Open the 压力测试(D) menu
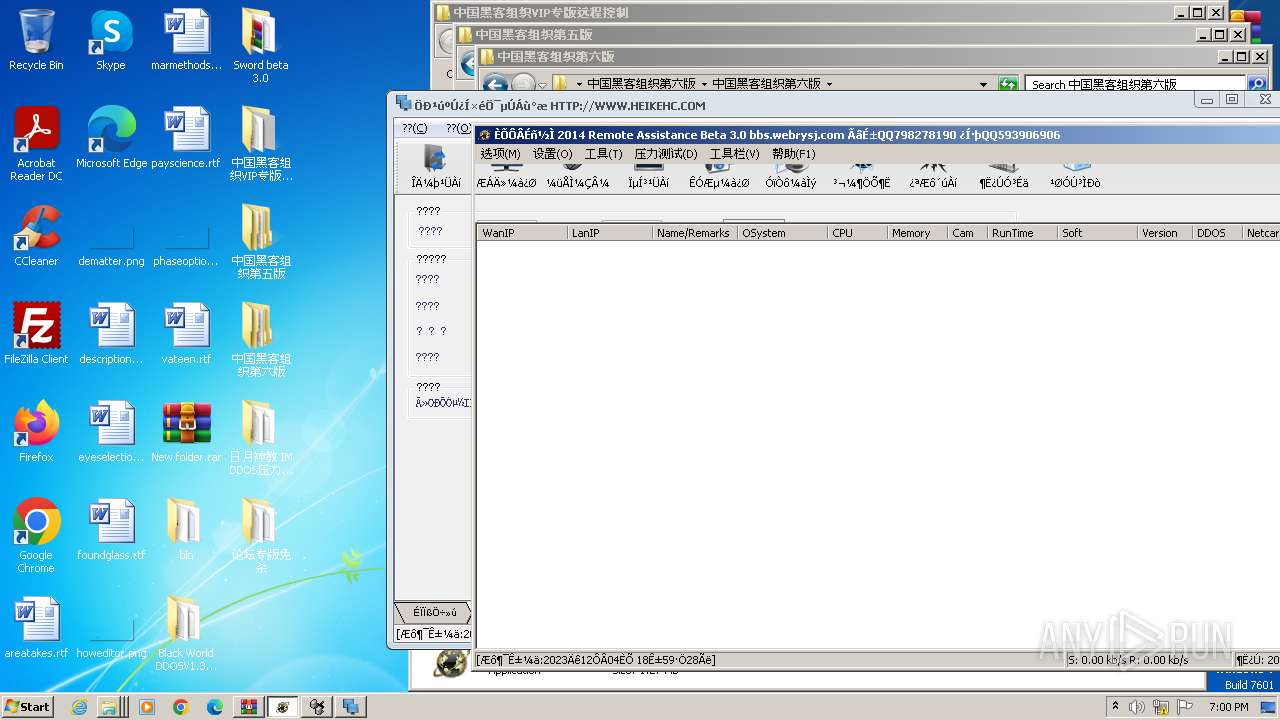The image size is (1280, 720). point(666,154)
